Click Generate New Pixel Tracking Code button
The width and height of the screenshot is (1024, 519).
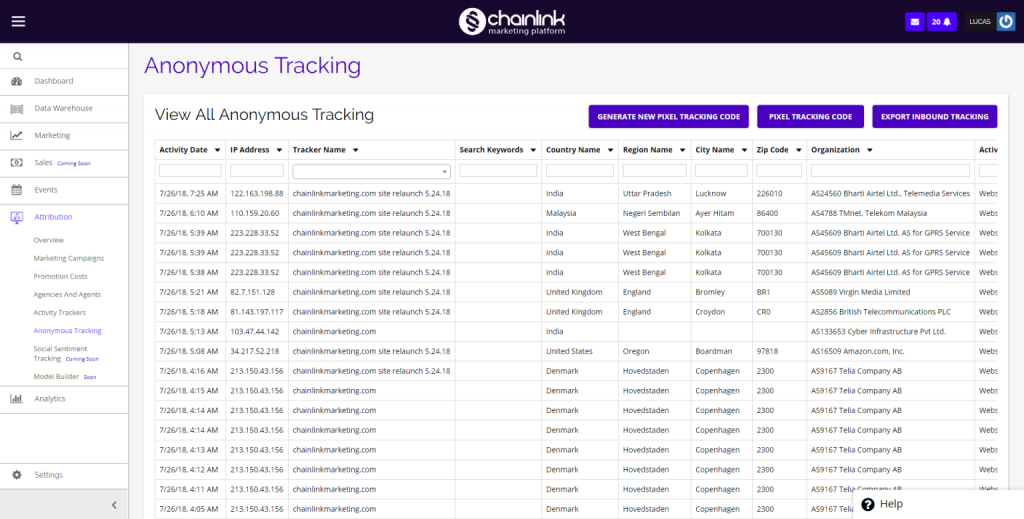pos(668,117)
